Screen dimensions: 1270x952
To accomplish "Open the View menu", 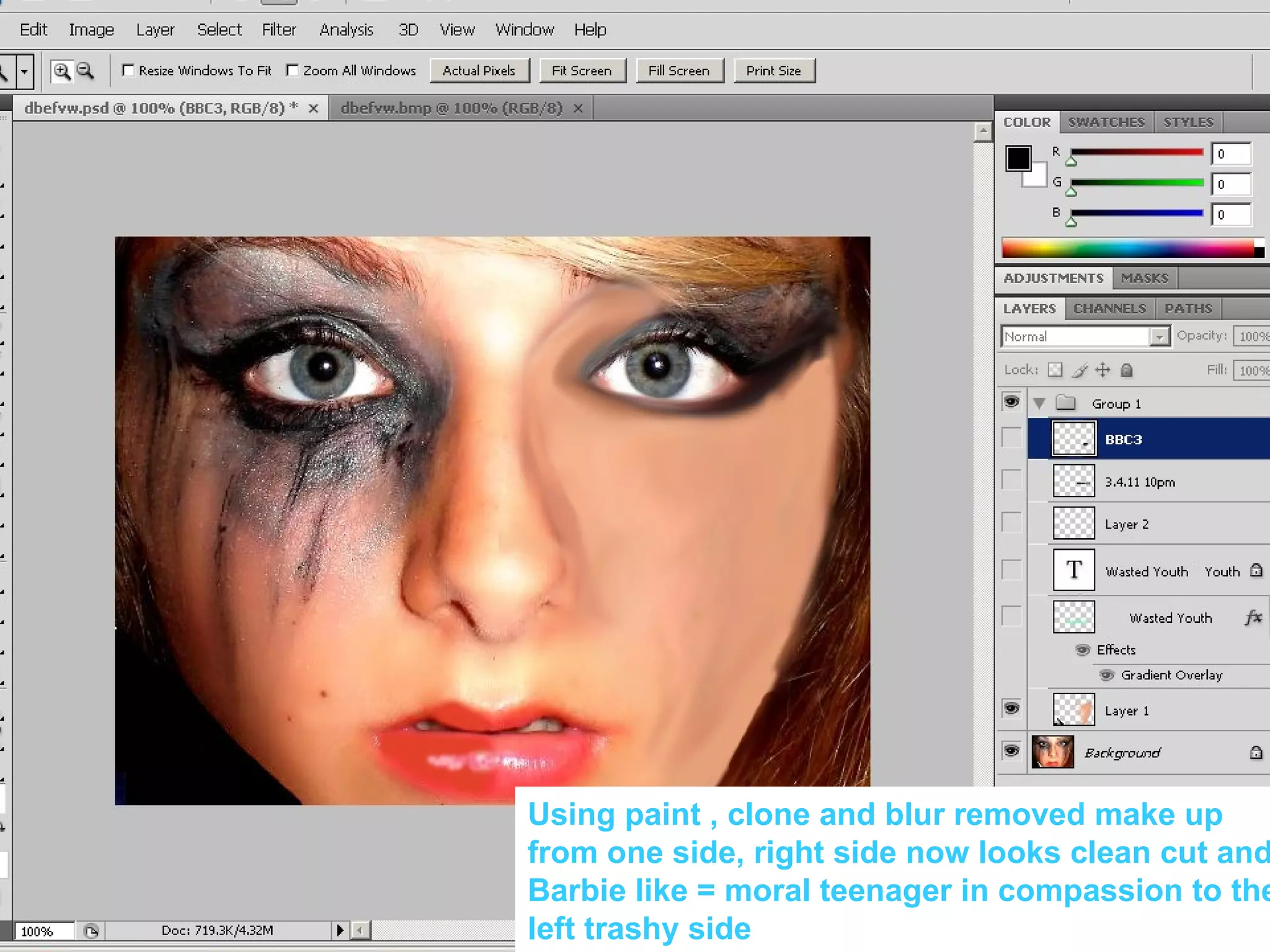I will click(x=458, y=30).
